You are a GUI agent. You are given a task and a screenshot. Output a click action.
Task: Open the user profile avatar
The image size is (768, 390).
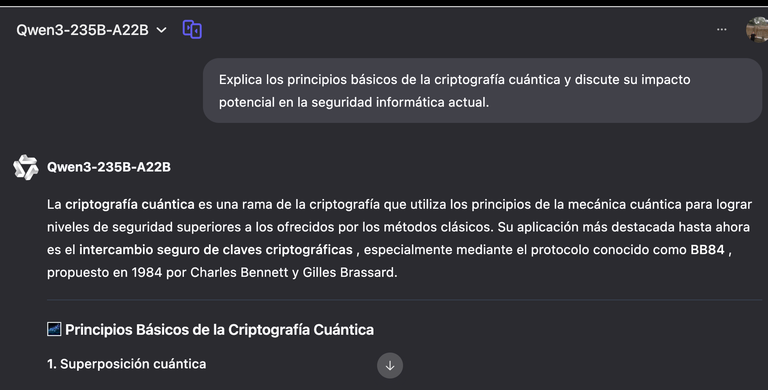point(757,29)
